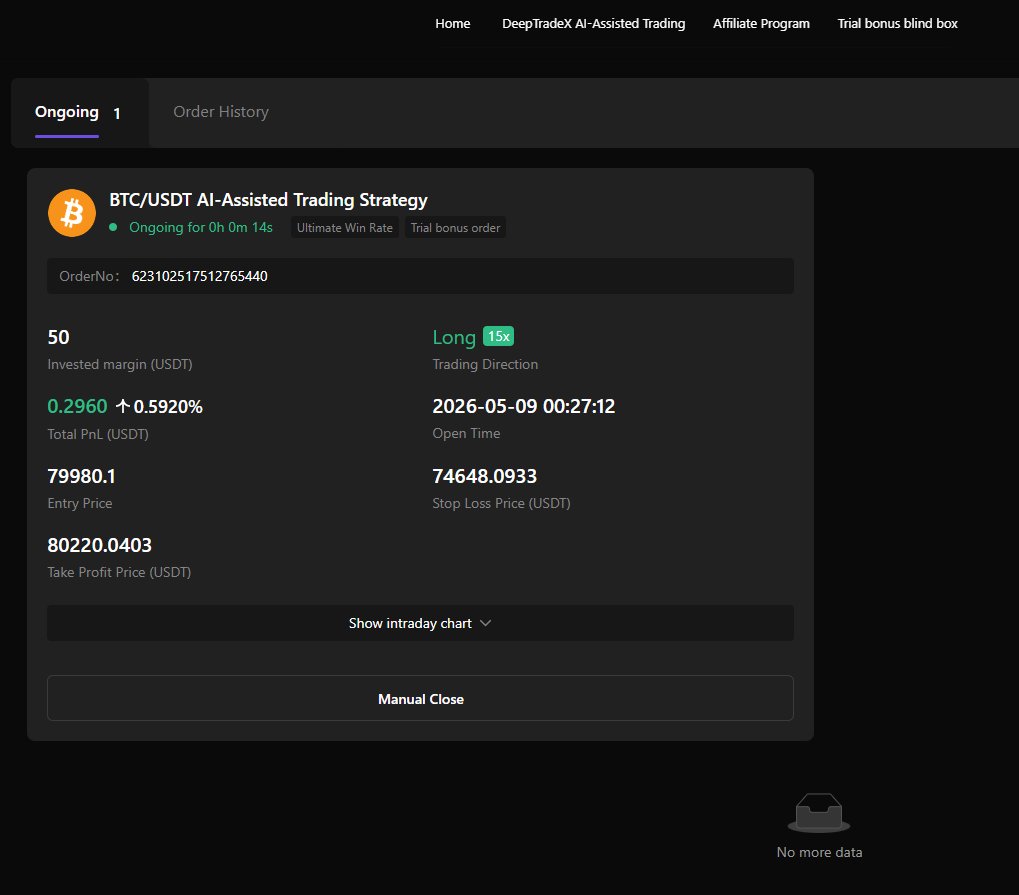Screen dimensions: 1019x895
Task: Click the up arrow beside 0.5920%
Action: [123, 407]
